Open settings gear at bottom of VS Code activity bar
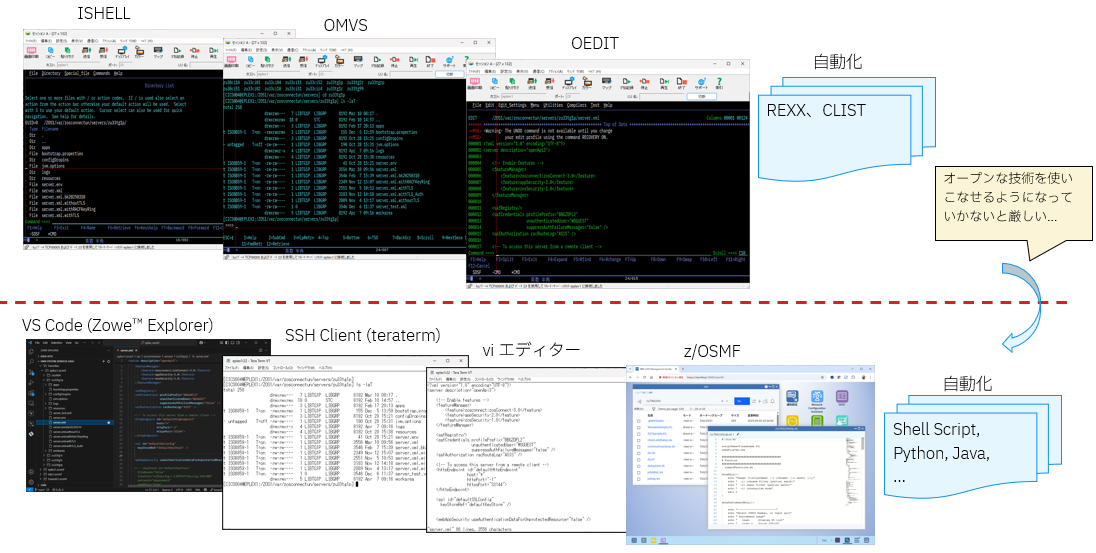1096x553 pixels. (x=31, y=482)
